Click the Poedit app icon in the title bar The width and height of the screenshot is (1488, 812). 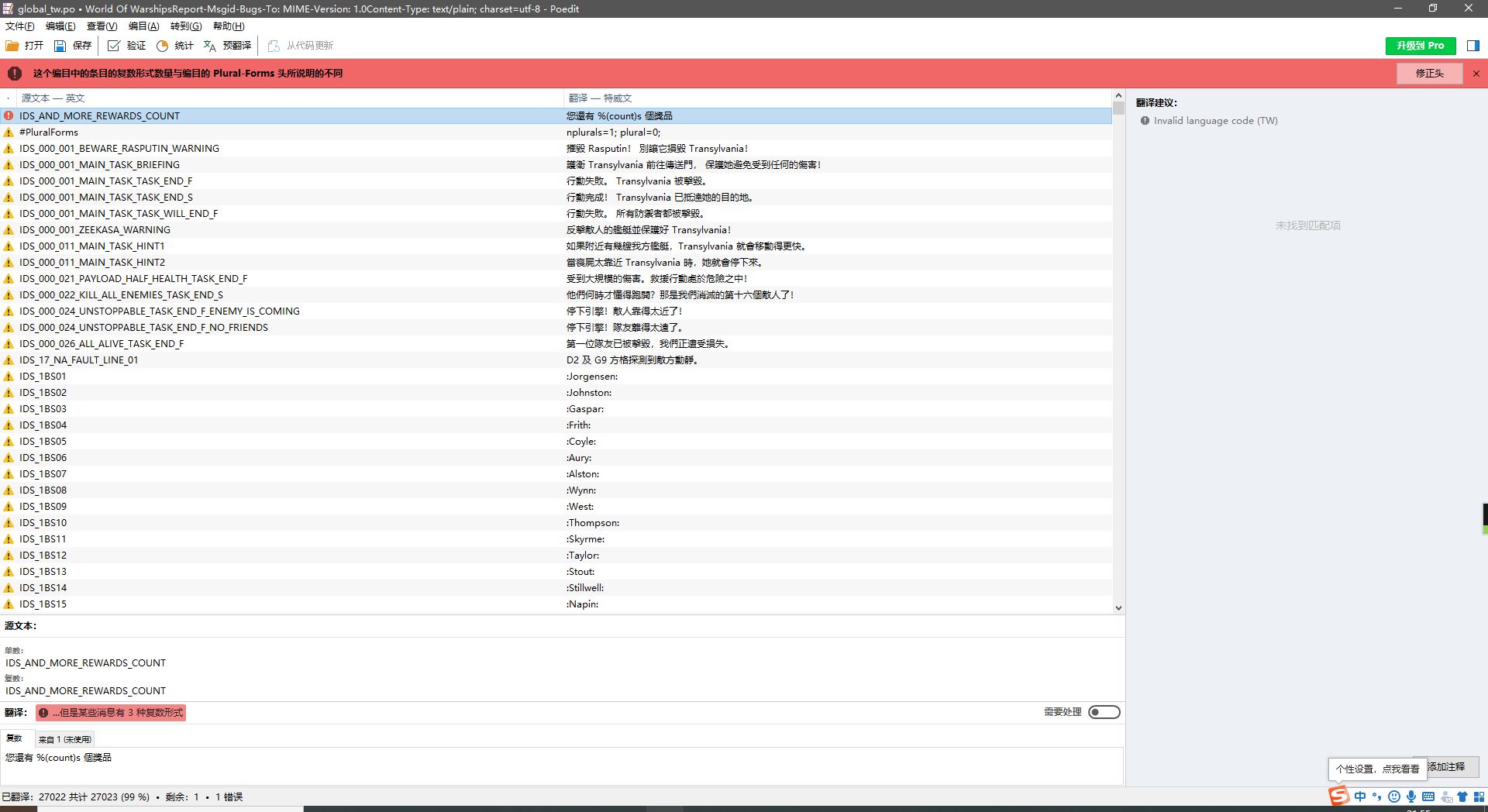coord(7,9)
